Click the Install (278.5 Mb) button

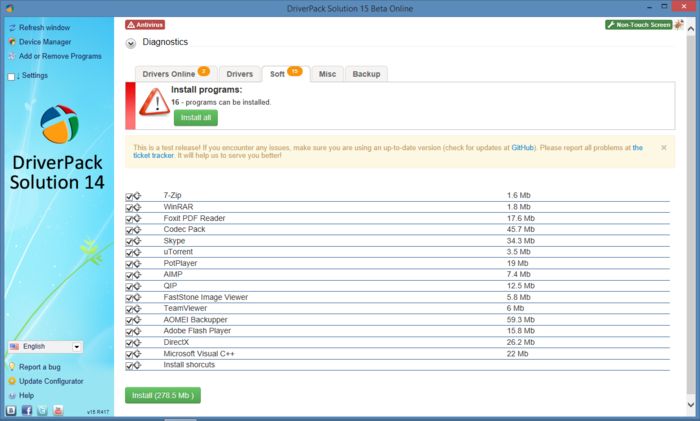(163, 395)
